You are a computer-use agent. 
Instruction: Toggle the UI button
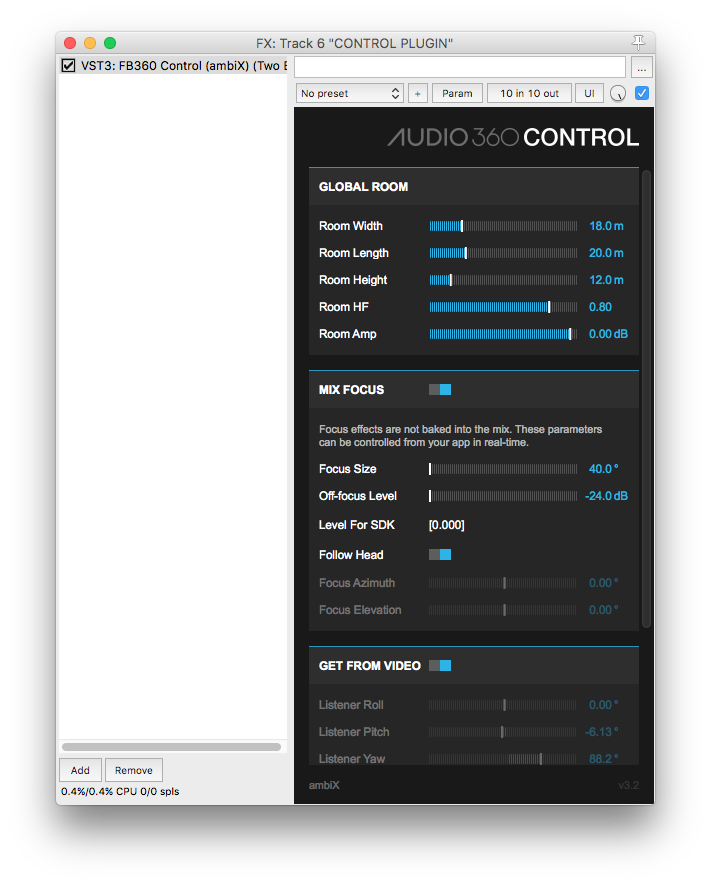(x=589, y=94)
